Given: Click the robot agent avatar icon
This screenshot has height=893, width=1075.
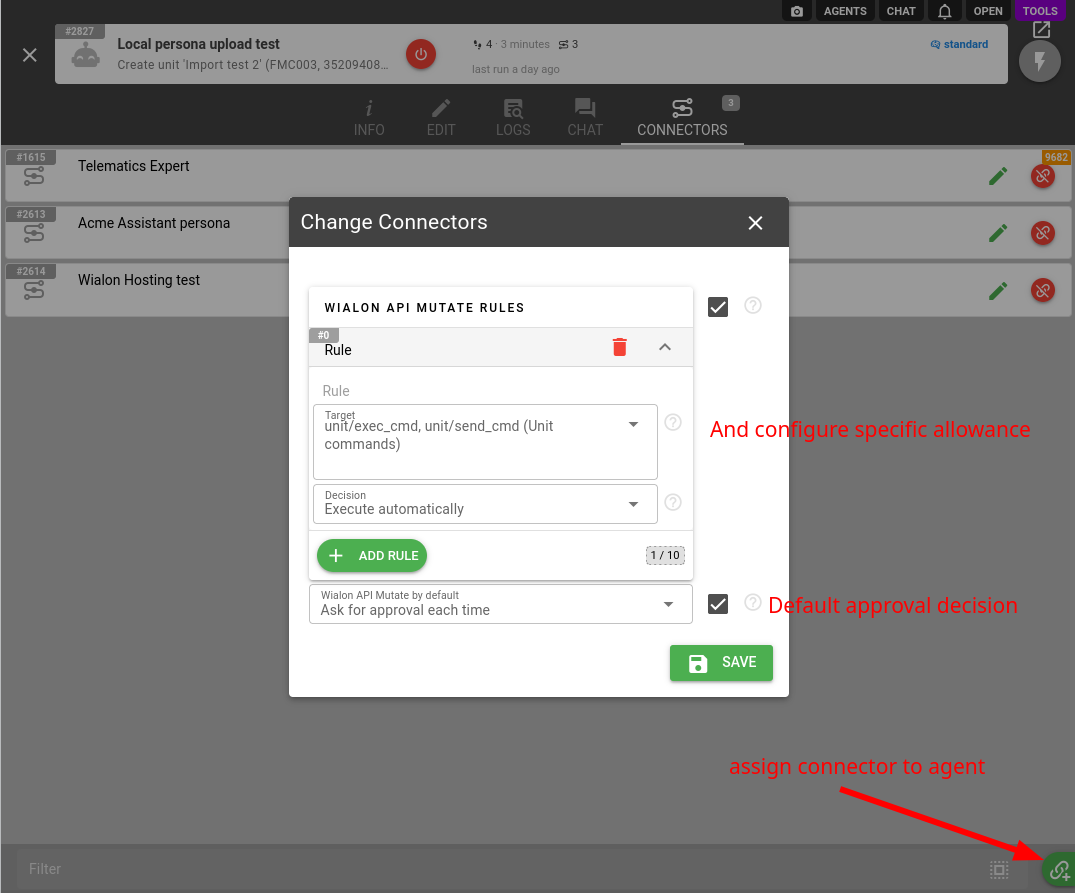Looking at the screenshot, I should (86, 56).
